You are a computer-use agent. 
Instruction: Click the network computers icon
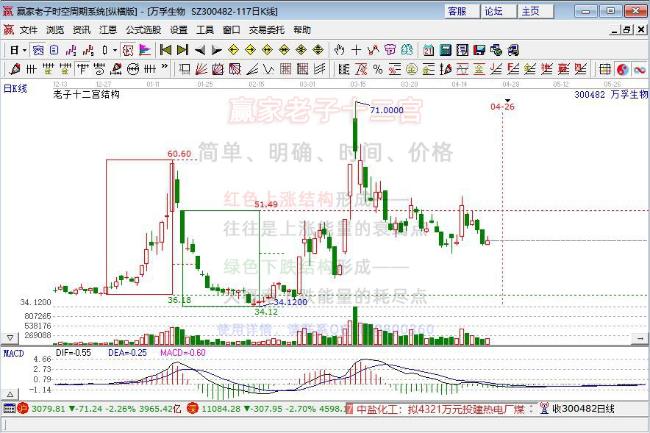click(x=496, y=50)
